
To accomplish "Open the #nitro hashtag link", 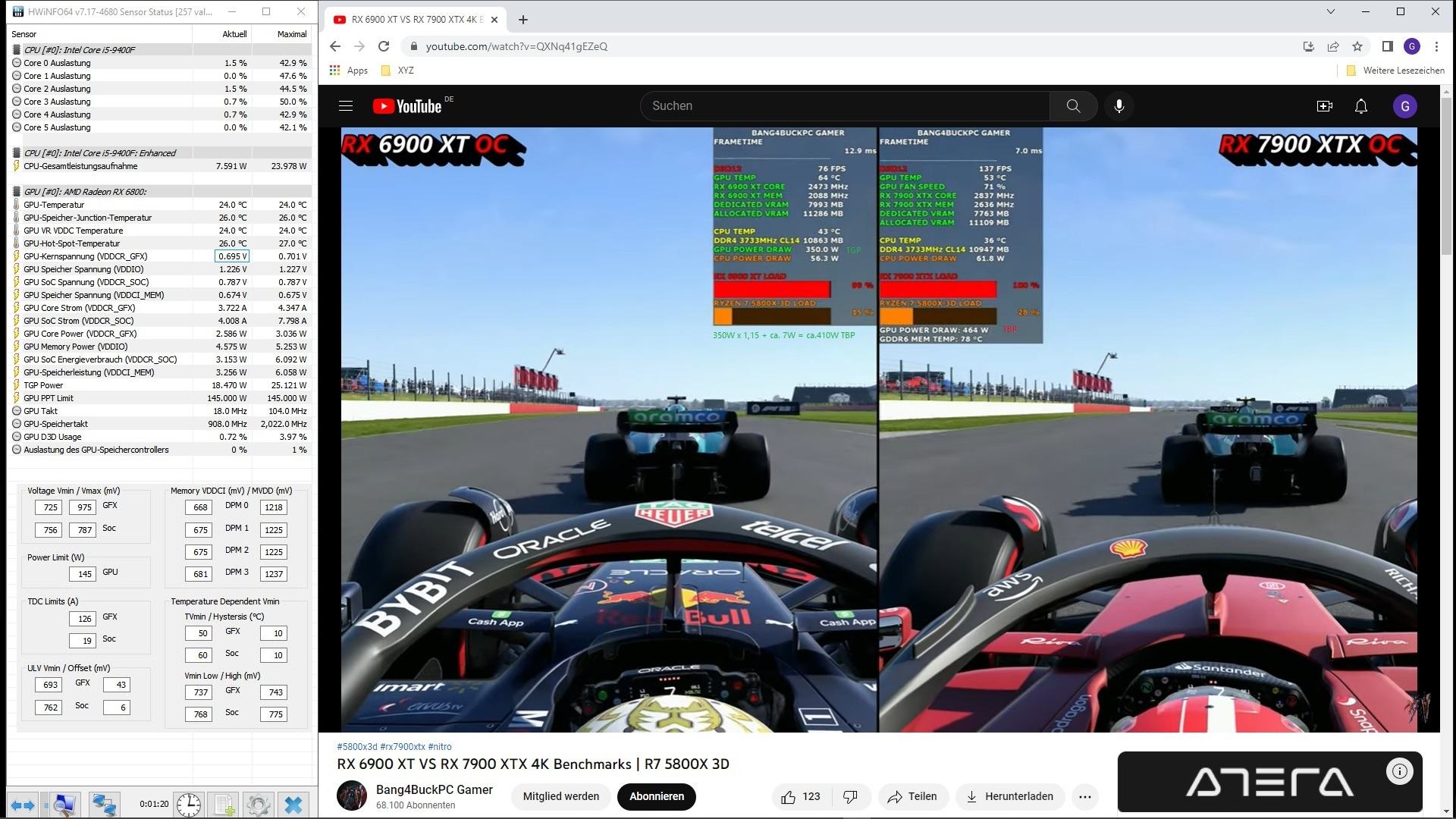I will point(440,747).
